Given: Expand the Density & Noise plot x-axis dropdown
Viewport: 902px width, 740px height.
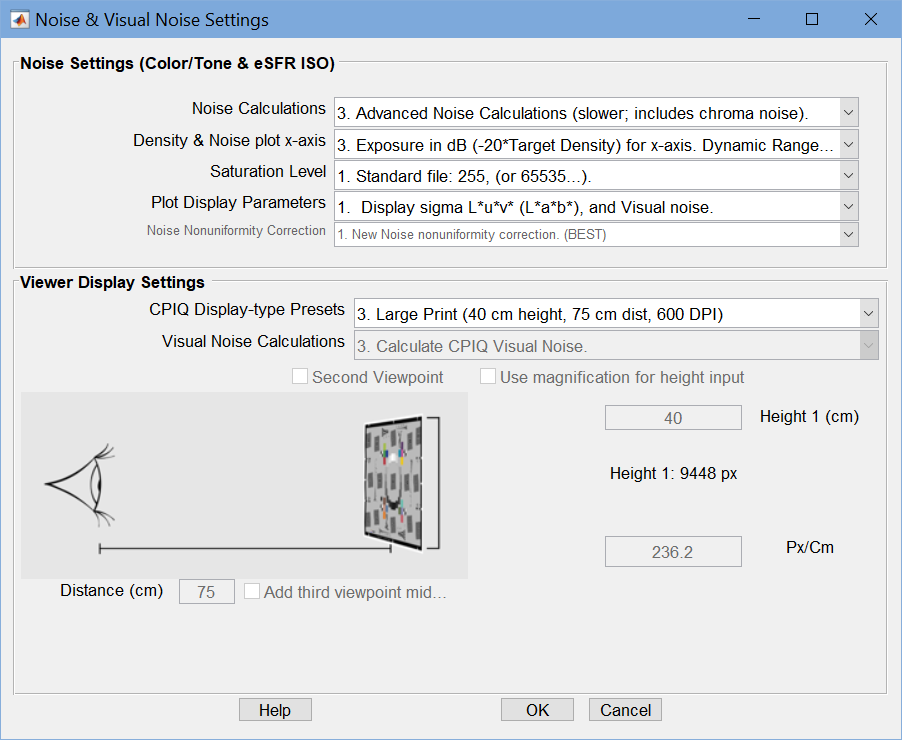Looking at the screenshot, I should click(596, 144).
